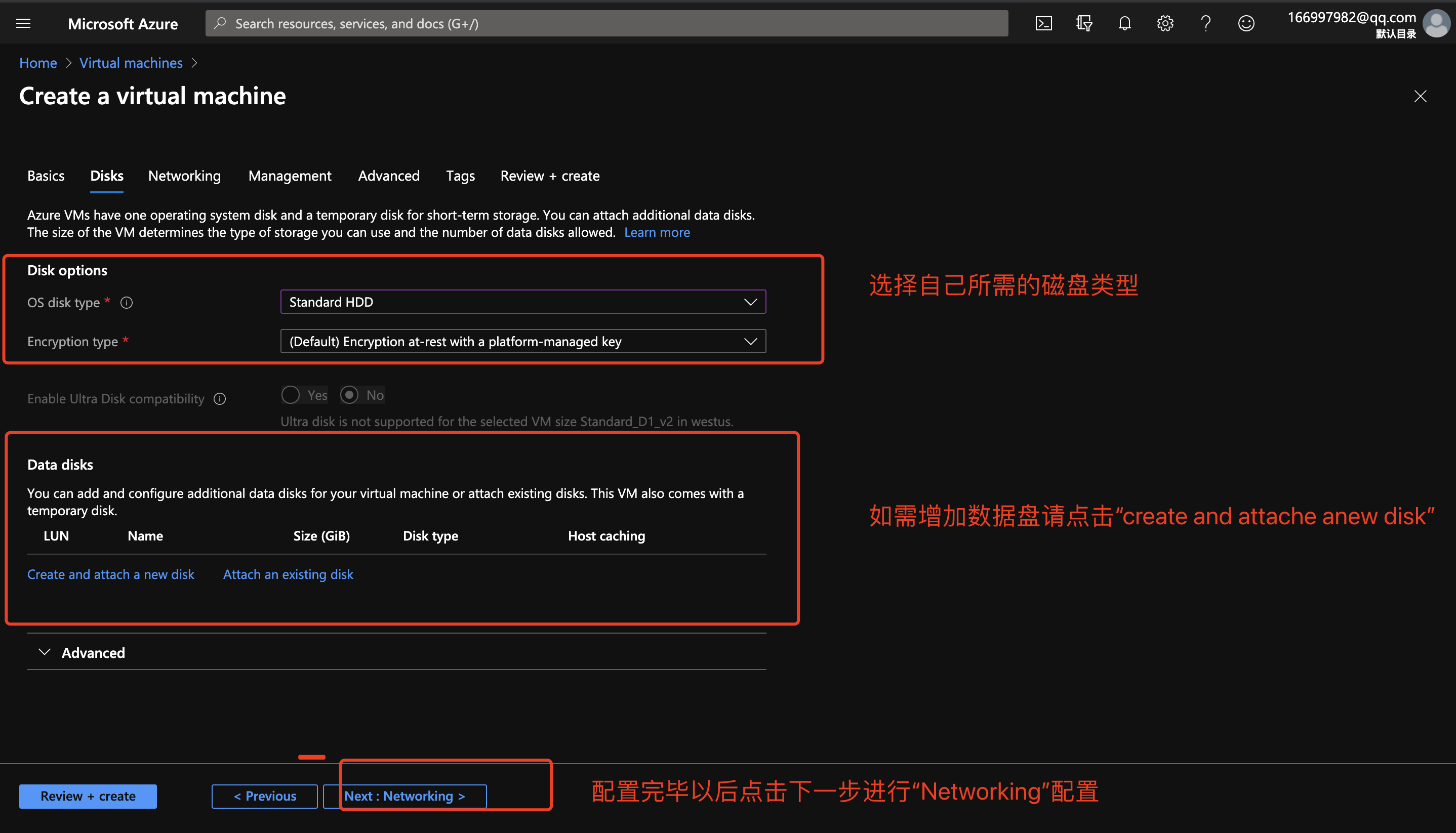Open the hamburger portal menu
Image resolution: width=1456 pixels, height=833 pixels.
(23, 23)
